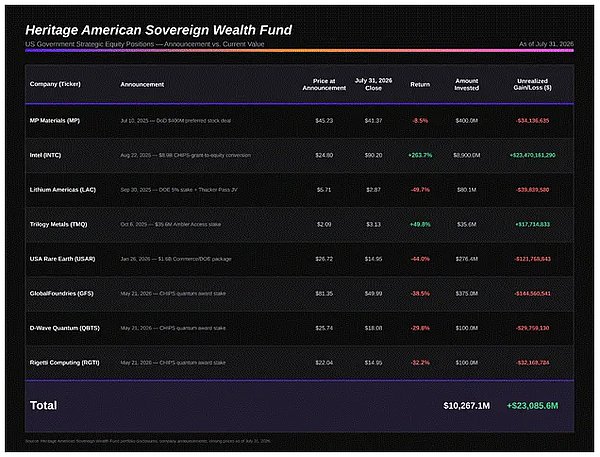
Task: Click Rigetti Computing's red unrealized loss value
Action: [x=532, y=362]
